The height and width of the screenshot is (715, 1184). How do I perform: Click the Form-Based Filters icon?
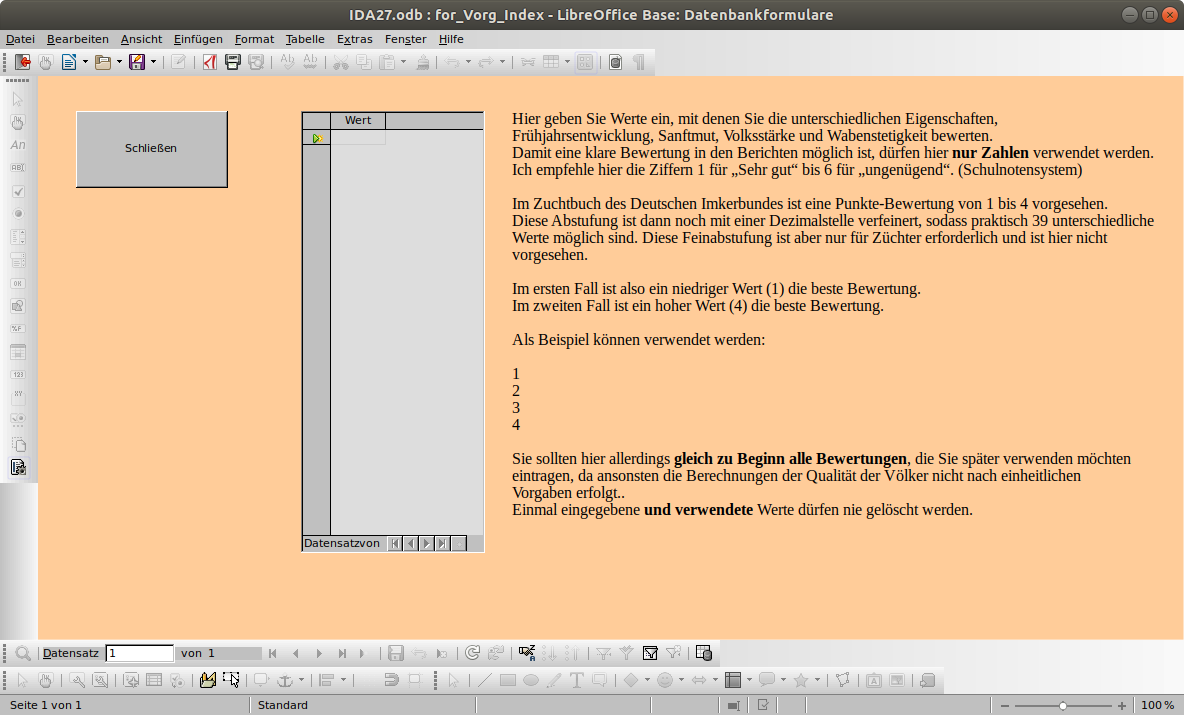tap(650, 653)
